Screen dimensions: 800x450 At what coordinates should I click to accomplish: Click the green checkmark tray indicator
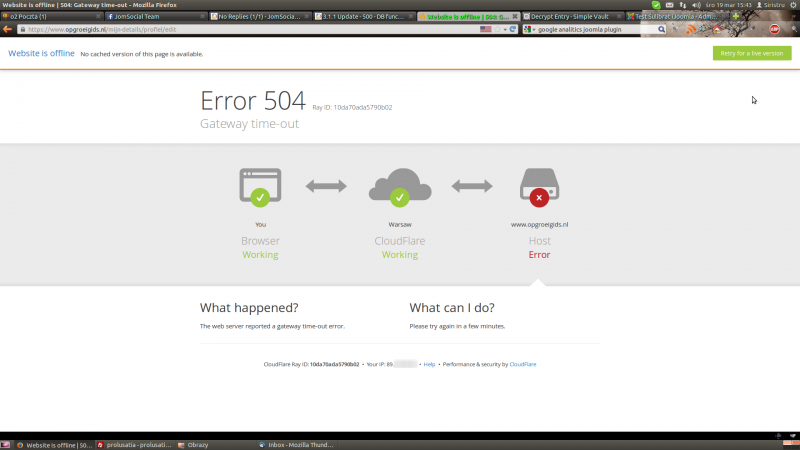click(656, 5)
